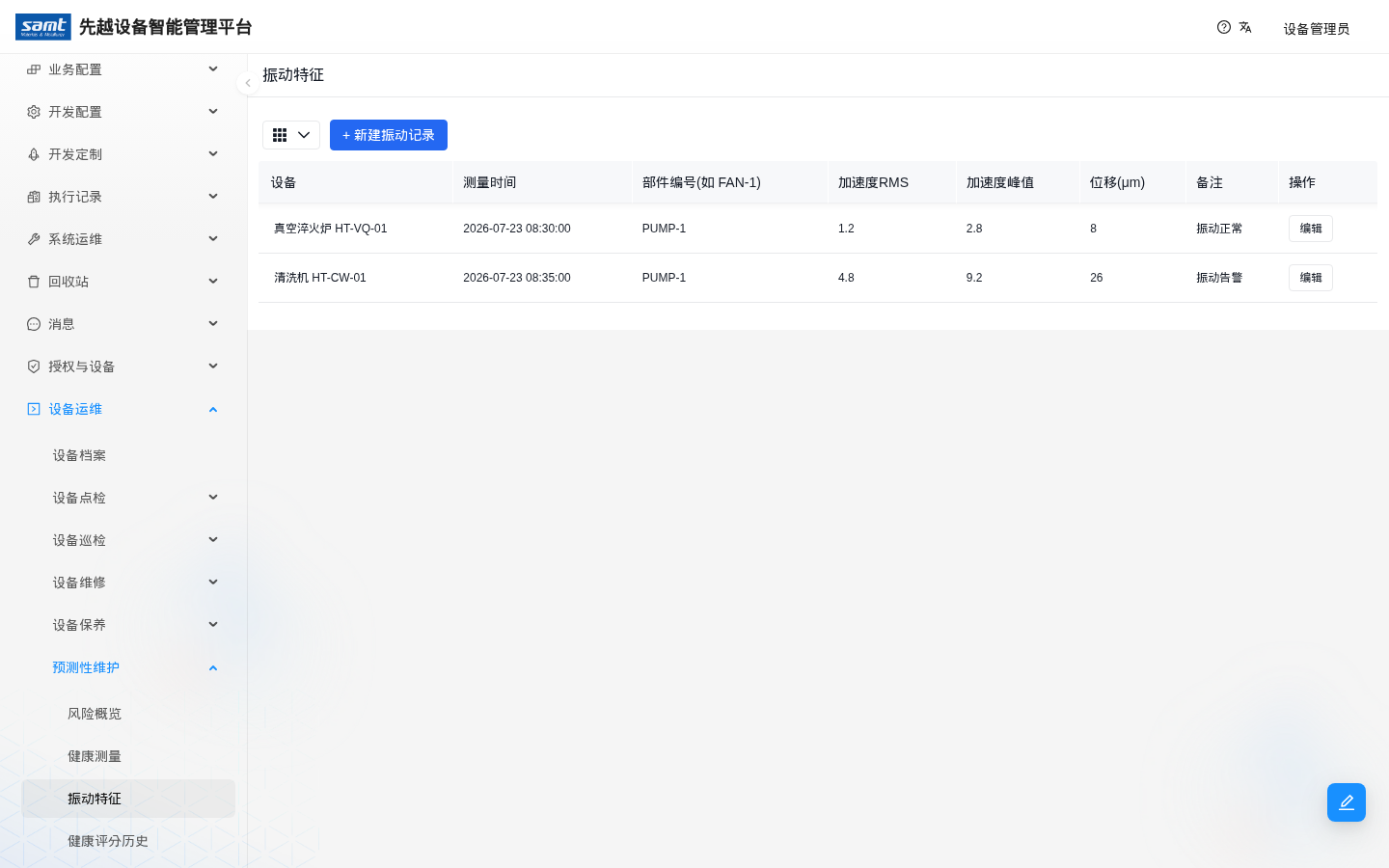1389x868 pixels.
Task: Go to 风险概览 page
Action: (x=128, y=714)
